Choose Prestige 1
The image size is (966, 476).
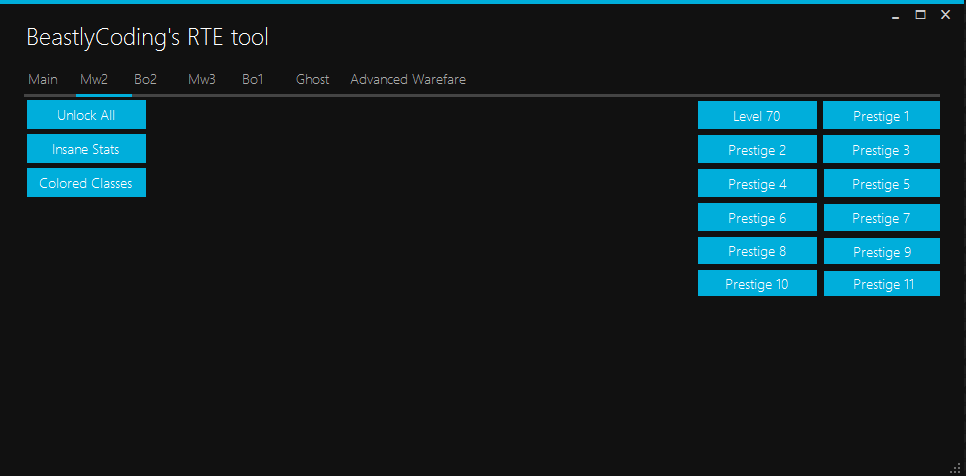point(881,116)
